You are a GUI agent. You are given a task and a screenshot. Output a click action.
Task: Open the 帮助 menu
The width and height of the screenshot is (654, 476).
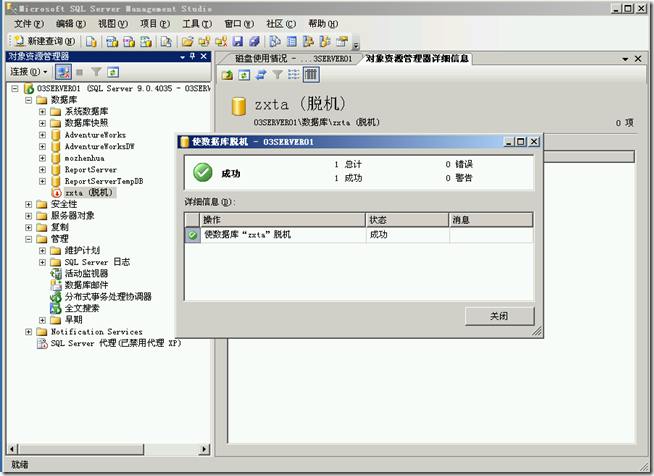(323, 24)
